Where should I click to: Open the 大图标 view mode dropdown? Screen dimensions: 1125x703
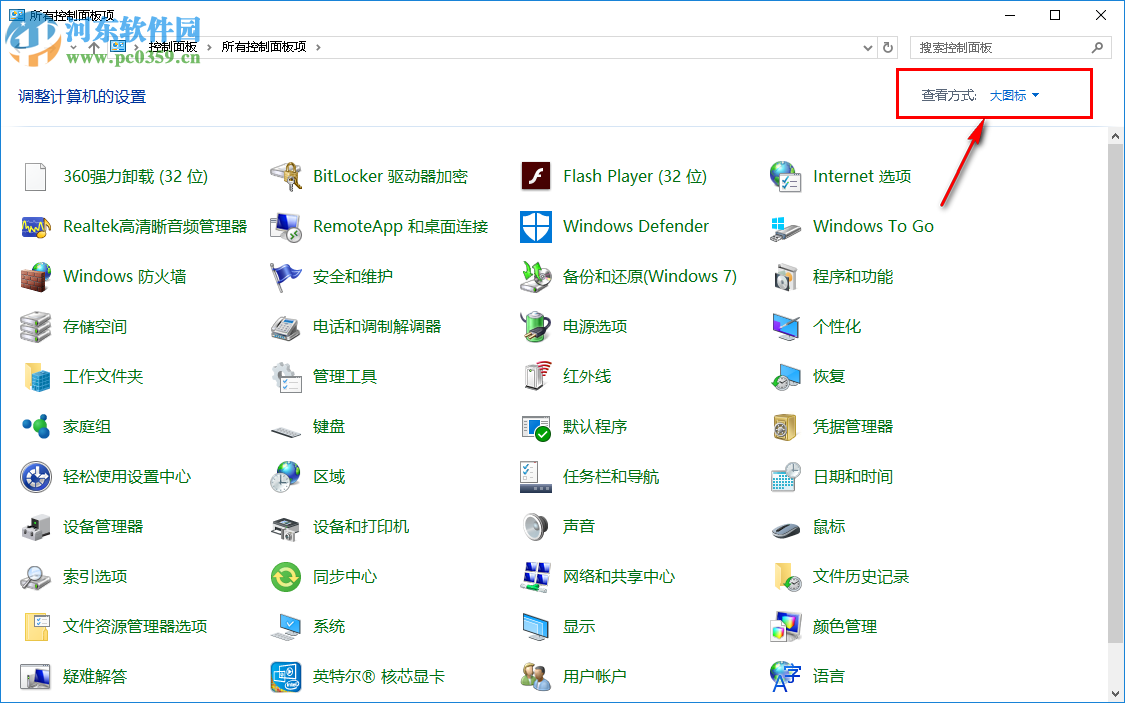click(1012, 95)
